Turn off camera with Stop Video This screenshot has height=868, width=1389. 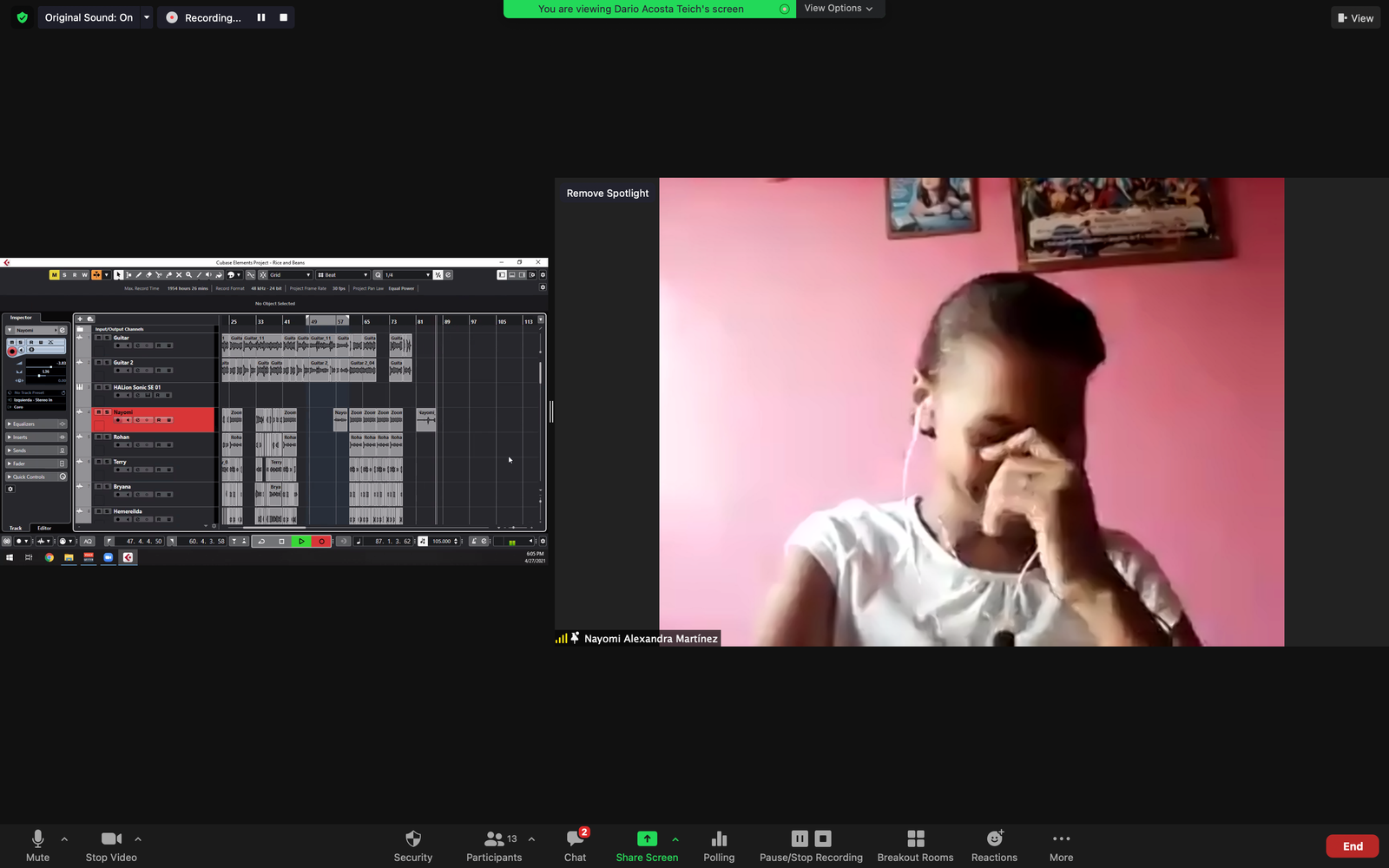point(111,845)
